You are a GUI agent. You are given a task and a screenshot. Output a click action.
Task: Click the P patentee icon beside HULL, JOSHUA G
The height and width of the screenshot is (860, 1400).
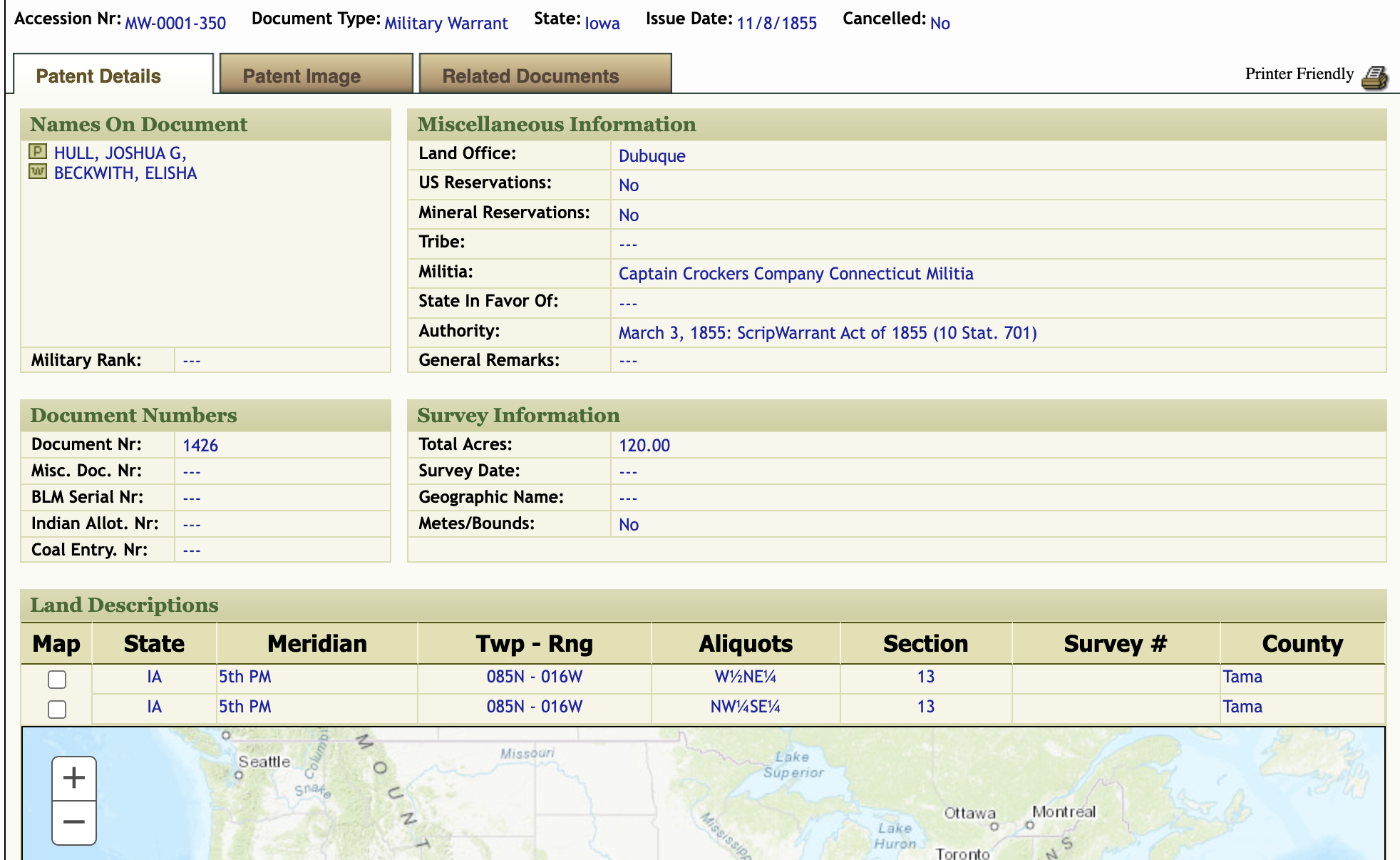38,152
